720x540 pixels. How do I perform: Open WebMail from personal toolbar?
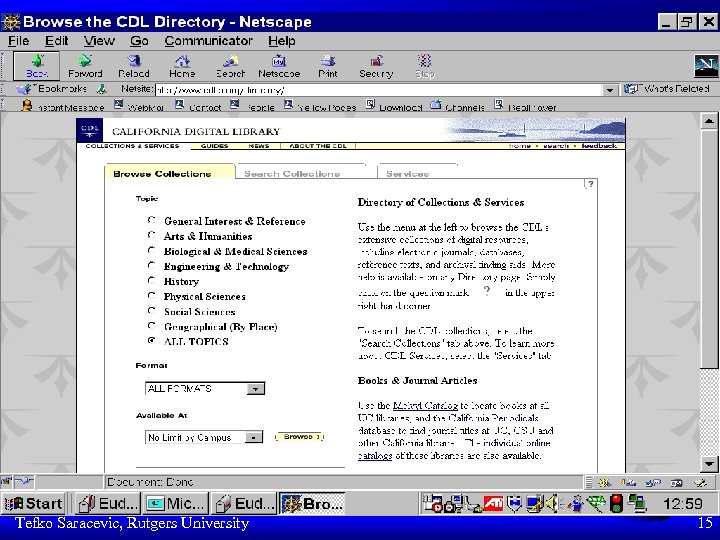(x=139, y=107)
